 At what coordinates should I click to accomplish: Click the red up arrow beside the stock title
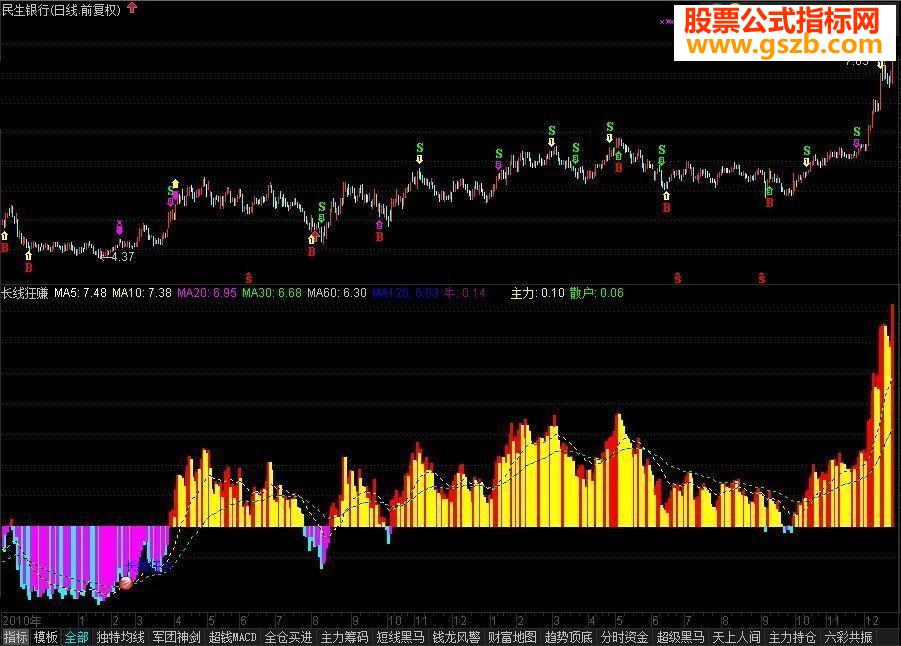tap(132, 7)
